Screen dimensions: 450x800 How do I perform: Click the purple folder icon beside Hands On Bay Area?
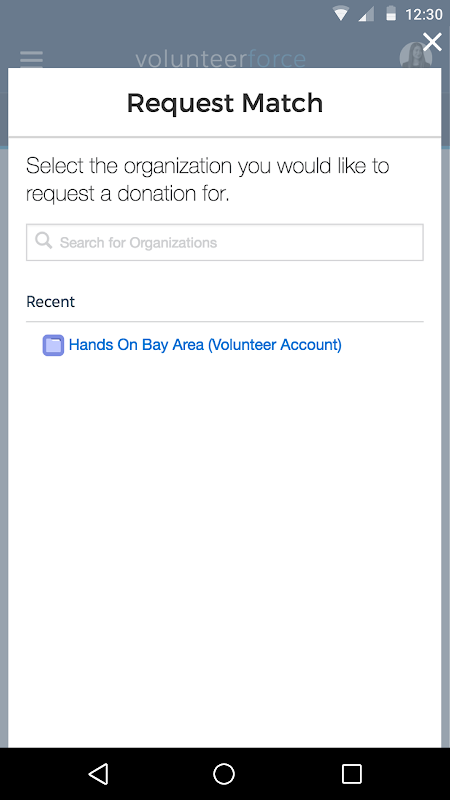(x=53, y=345)
